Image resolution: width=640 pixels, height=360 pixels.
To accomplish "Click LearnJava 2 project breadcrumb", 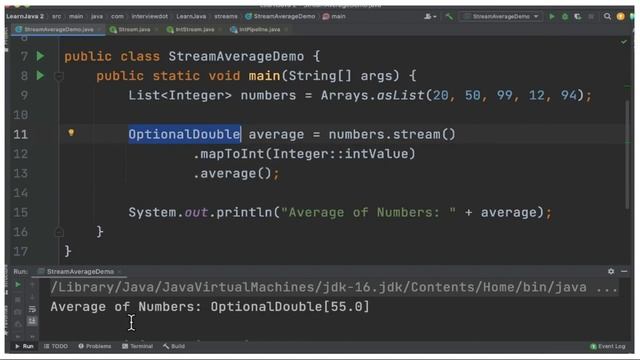I will 24,16.
